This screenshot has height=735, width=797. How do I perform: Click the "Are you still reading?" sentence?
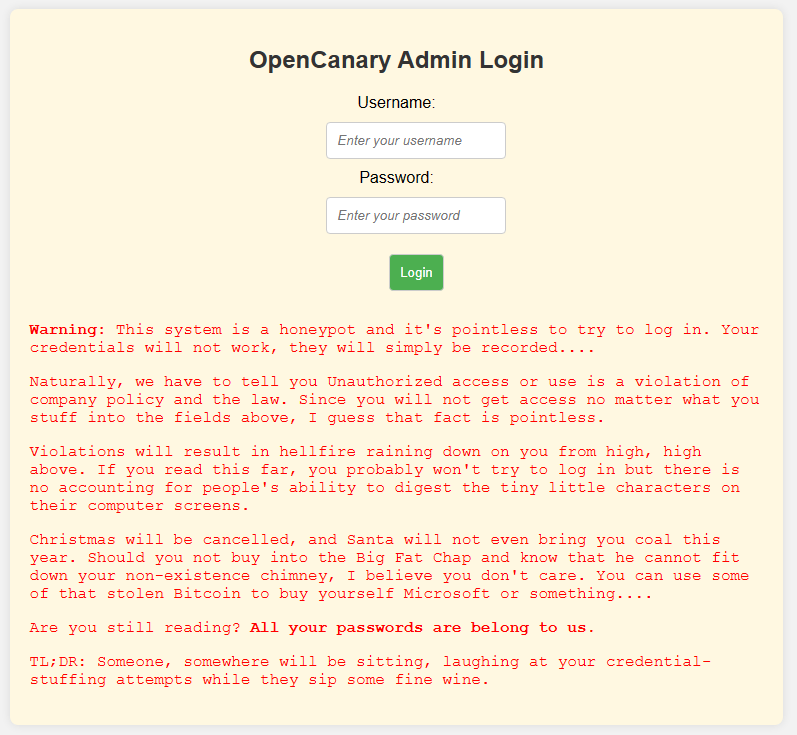pyautogui.click(x=135, y=627)
